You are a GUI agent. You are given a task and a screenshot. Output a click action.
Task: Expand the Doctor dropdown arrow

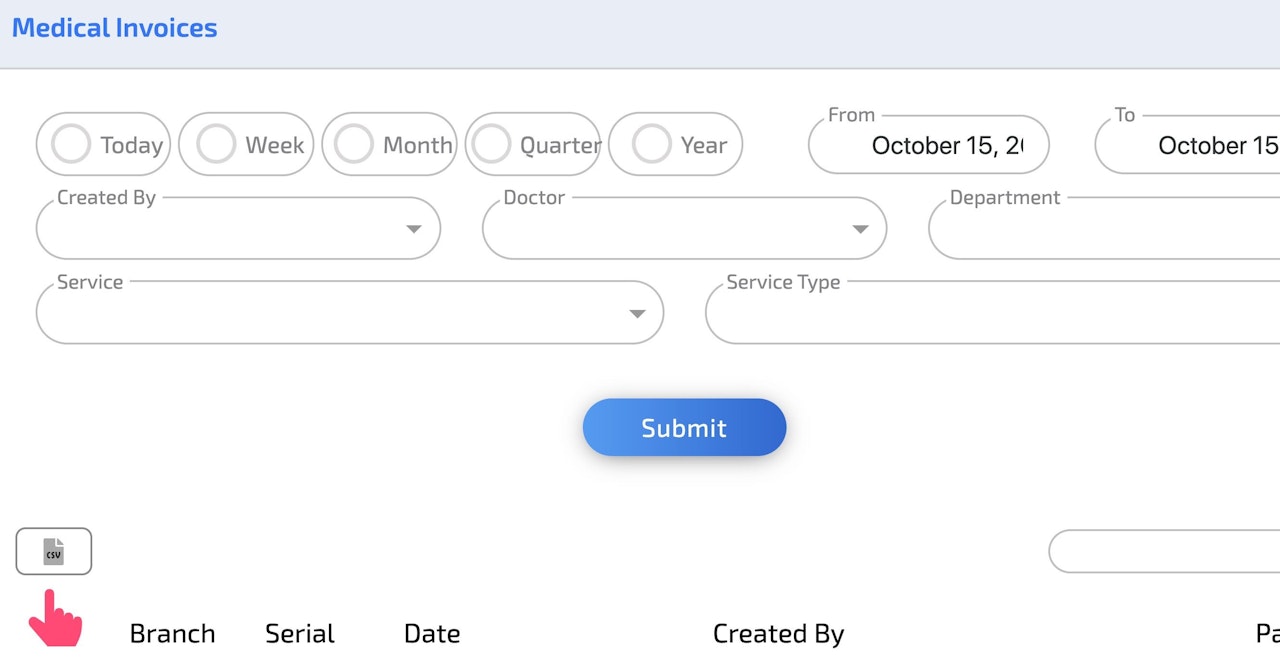tap(860, 229)
